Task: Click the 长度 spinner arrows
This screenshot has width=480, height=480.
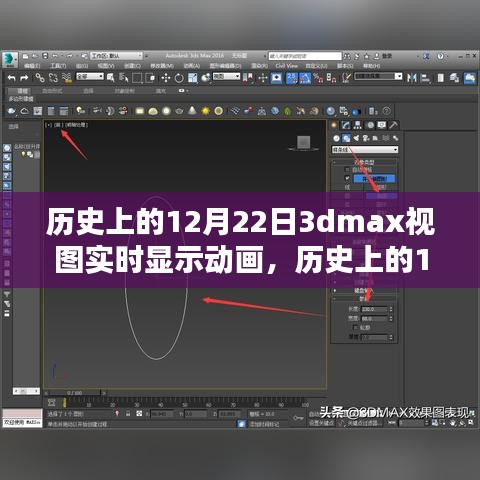Action: 391,309
